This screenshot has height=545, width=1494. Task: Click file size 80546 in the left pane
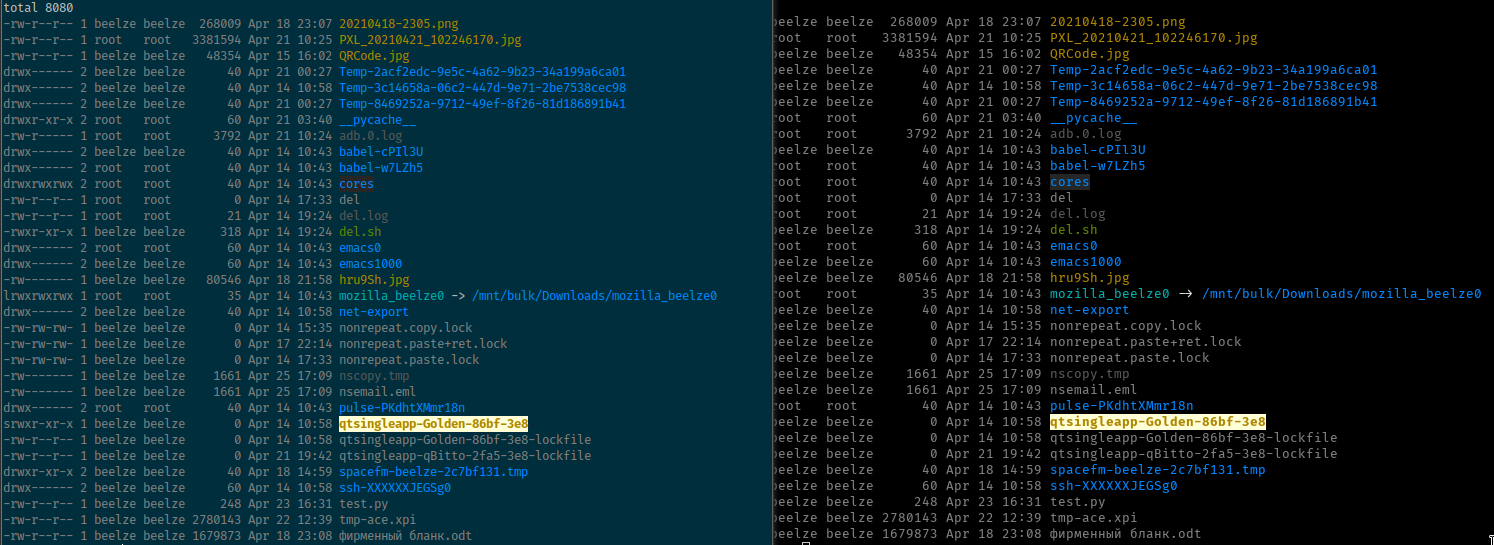click(x=223, y=279)
